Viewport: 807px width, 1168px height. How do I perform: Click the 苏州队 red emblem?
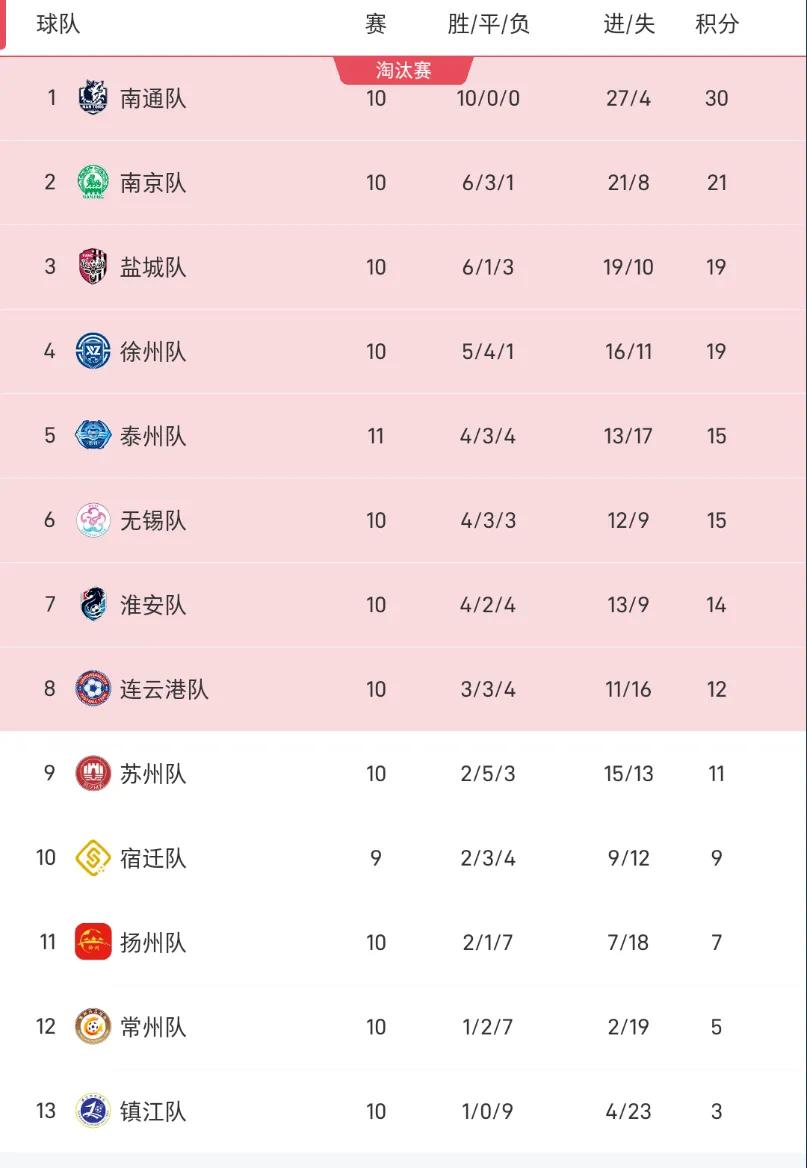click(93, 773)
